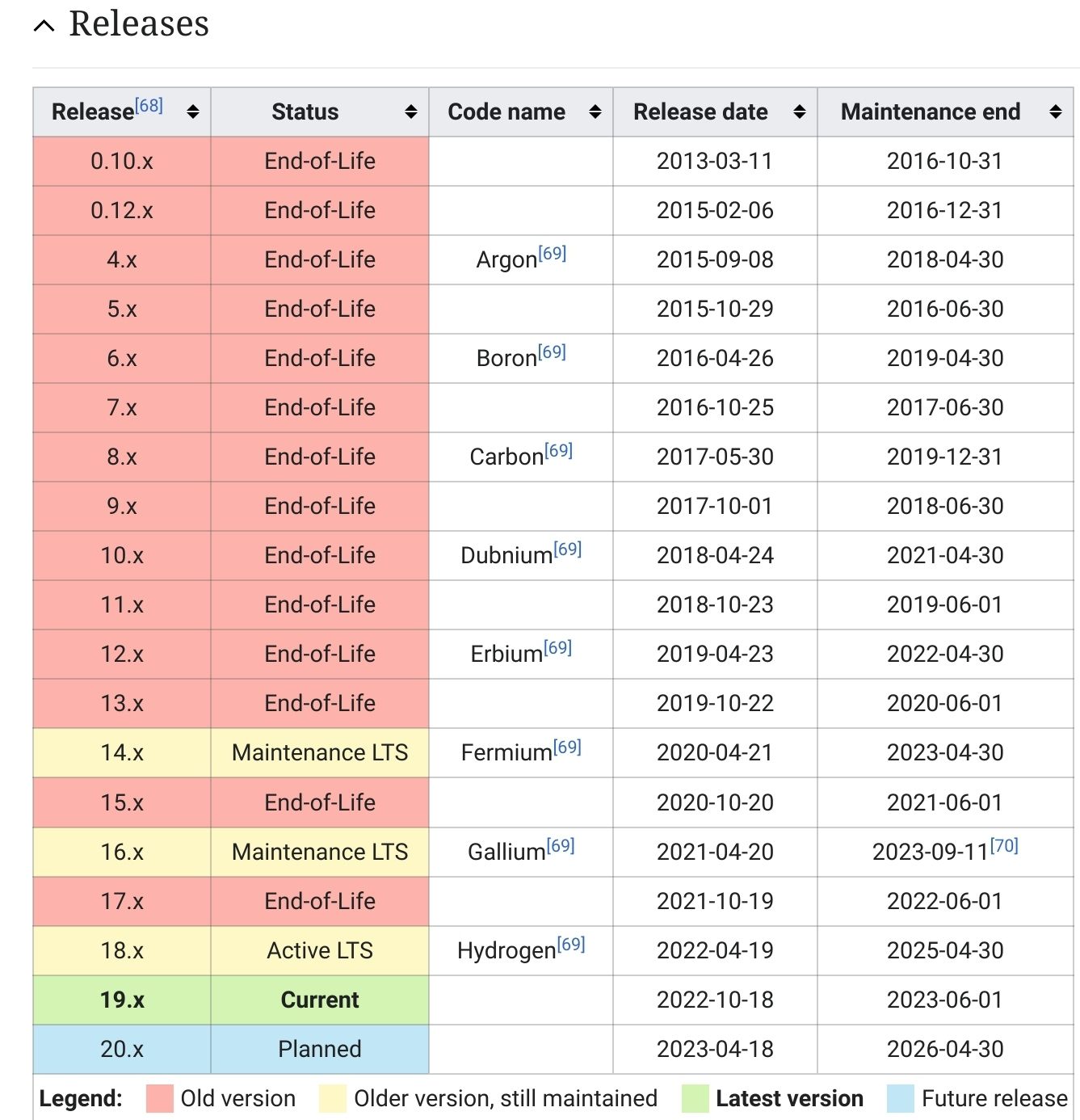Viewport: 1080px width, 1120px height.
Task: Select the 0.12.x release cell
Action: point(122,211)
